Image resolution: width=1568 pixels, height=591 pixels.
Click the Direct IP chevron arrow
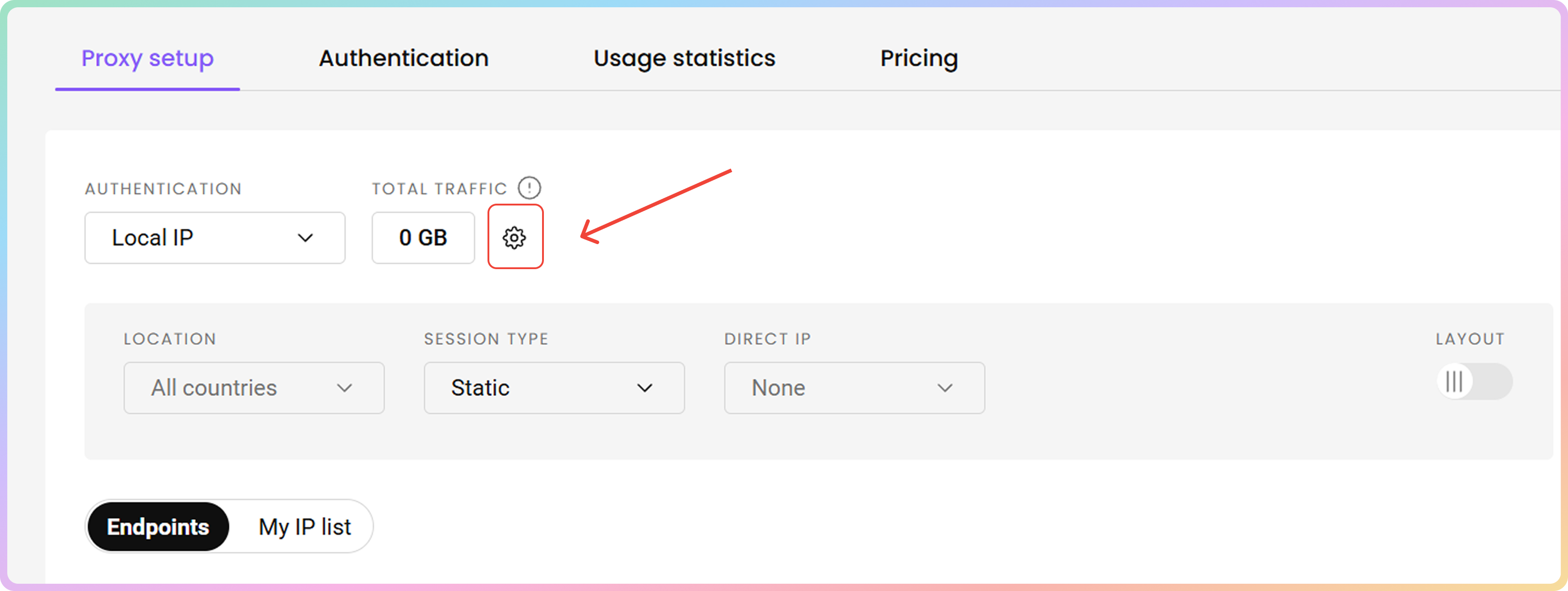pos(945,388)
